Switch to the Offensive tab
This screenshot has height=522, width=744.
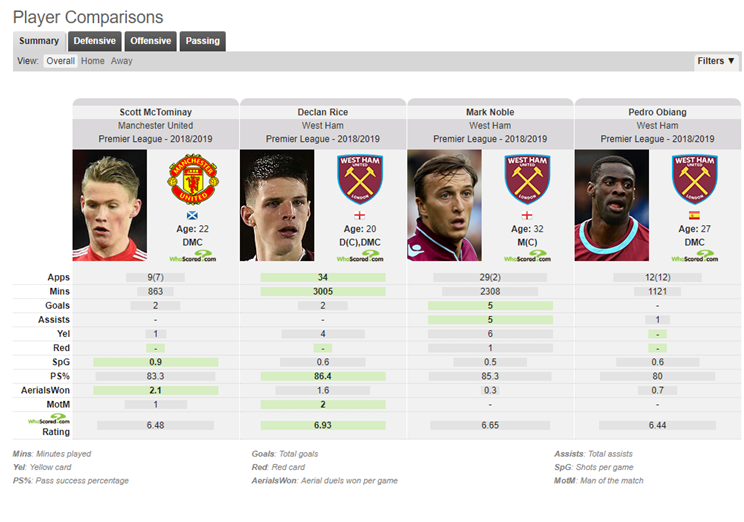pyautogui.click(x=151, y=41)
